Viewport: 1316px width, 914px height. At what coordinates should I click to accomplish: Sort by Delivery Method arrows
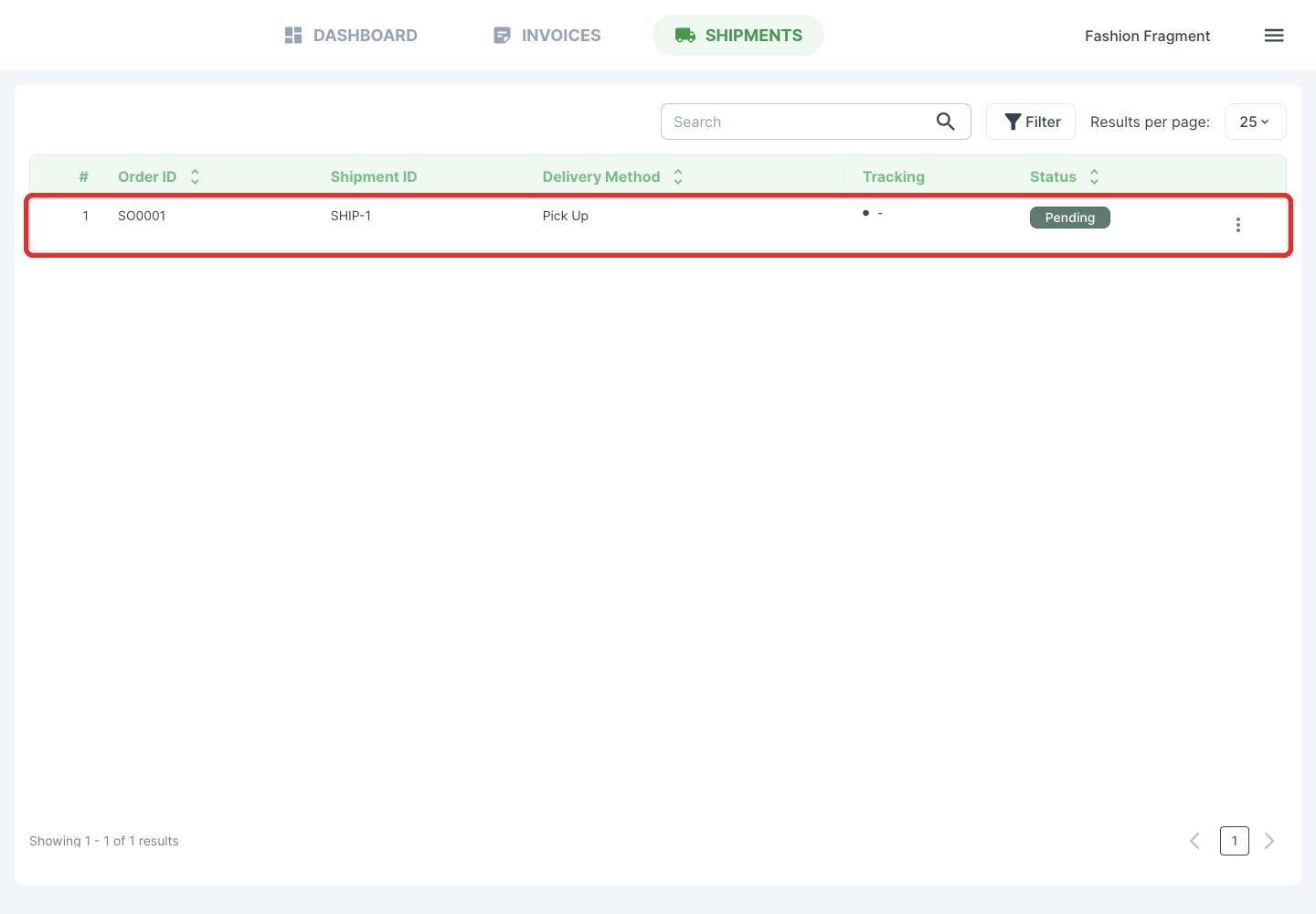[678, 176]
